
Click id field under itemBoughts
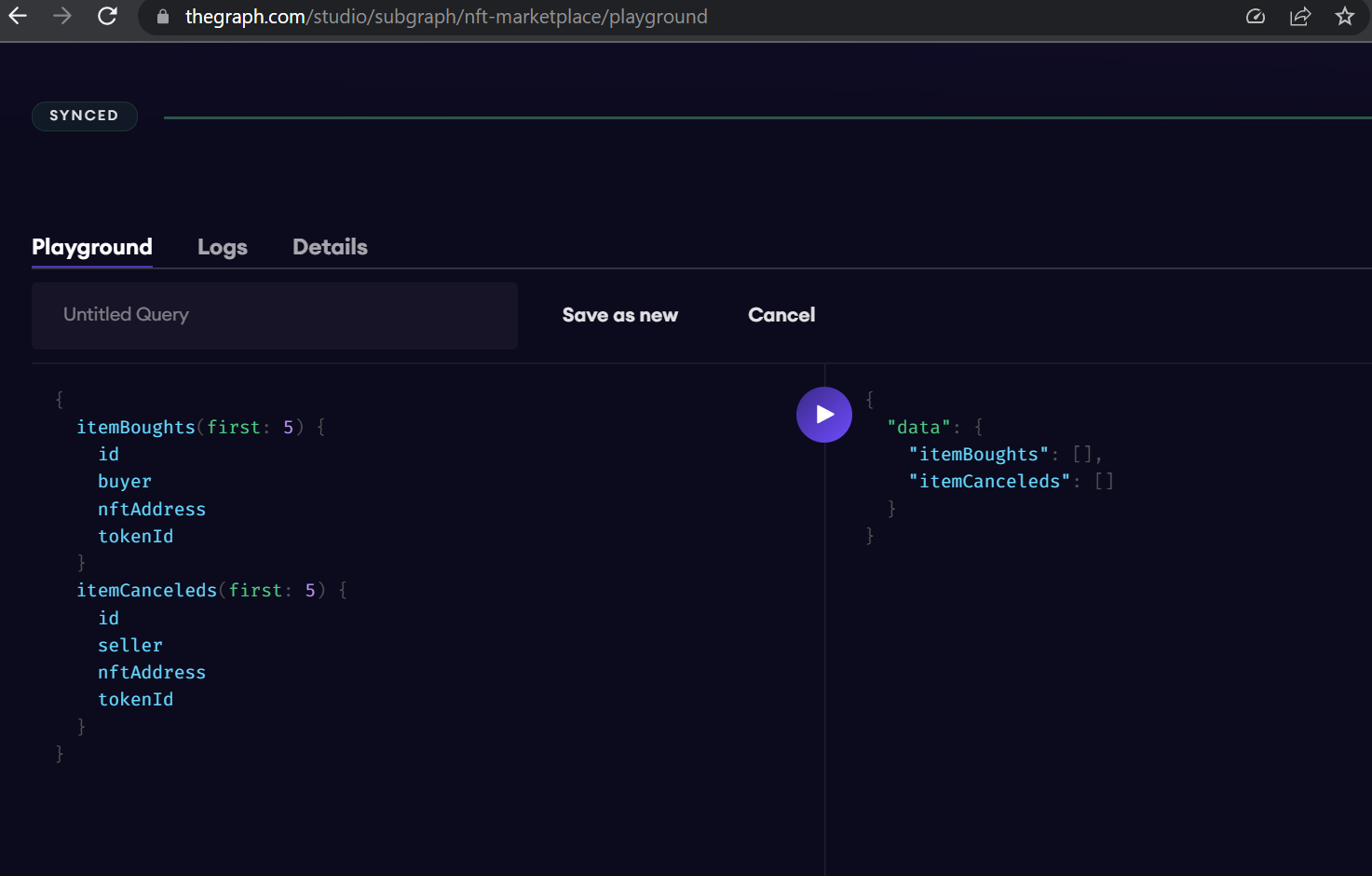109,454
